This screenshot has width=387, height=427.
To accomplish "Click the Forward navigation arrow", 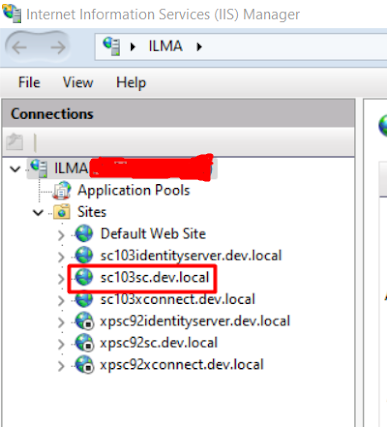I will (x=58, y=47).
